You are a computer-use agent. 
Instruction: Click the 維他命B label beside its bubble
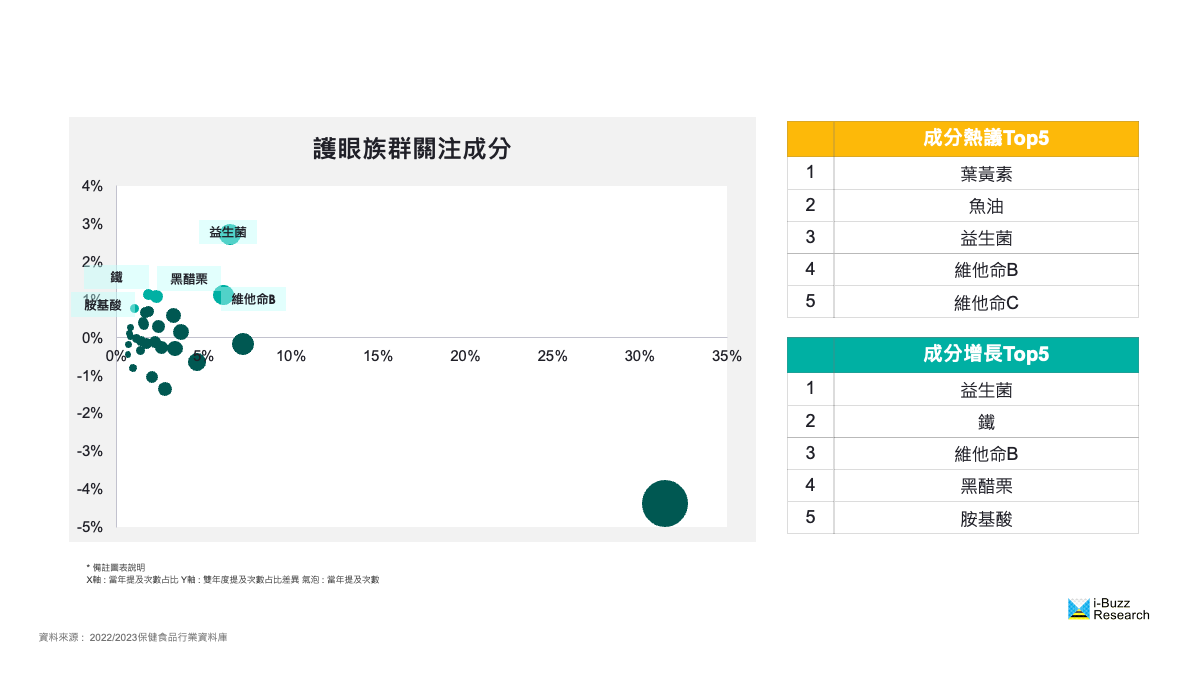pyautogui.click(x=253, y=299)
